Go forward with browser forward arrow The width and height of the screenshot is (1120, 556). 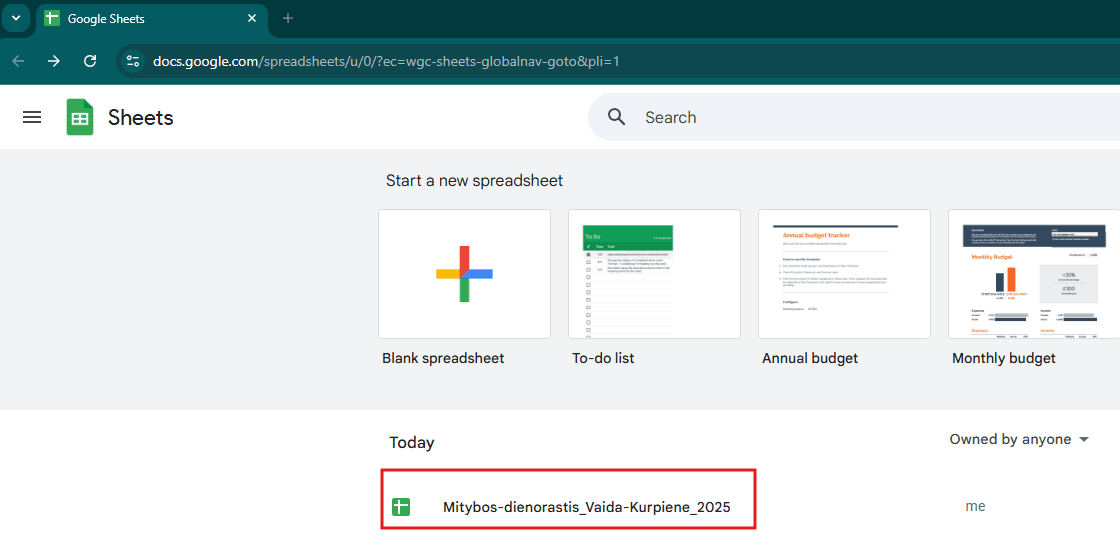click(54, 61)
